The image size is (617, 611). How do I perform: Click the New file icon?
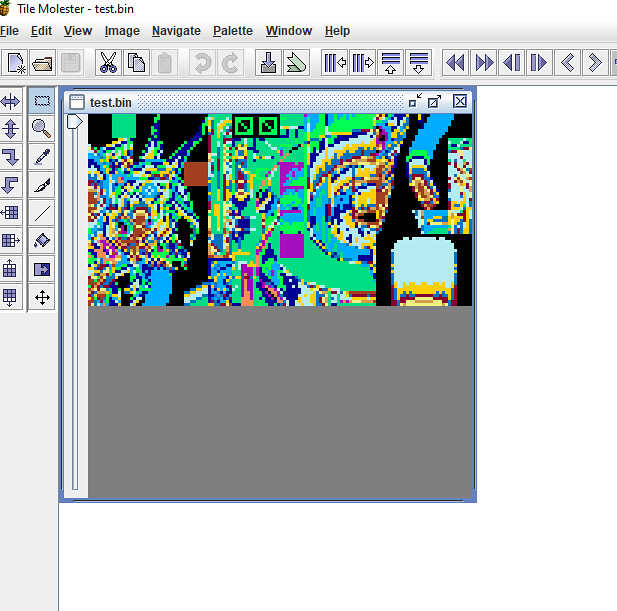pos(16,63)
